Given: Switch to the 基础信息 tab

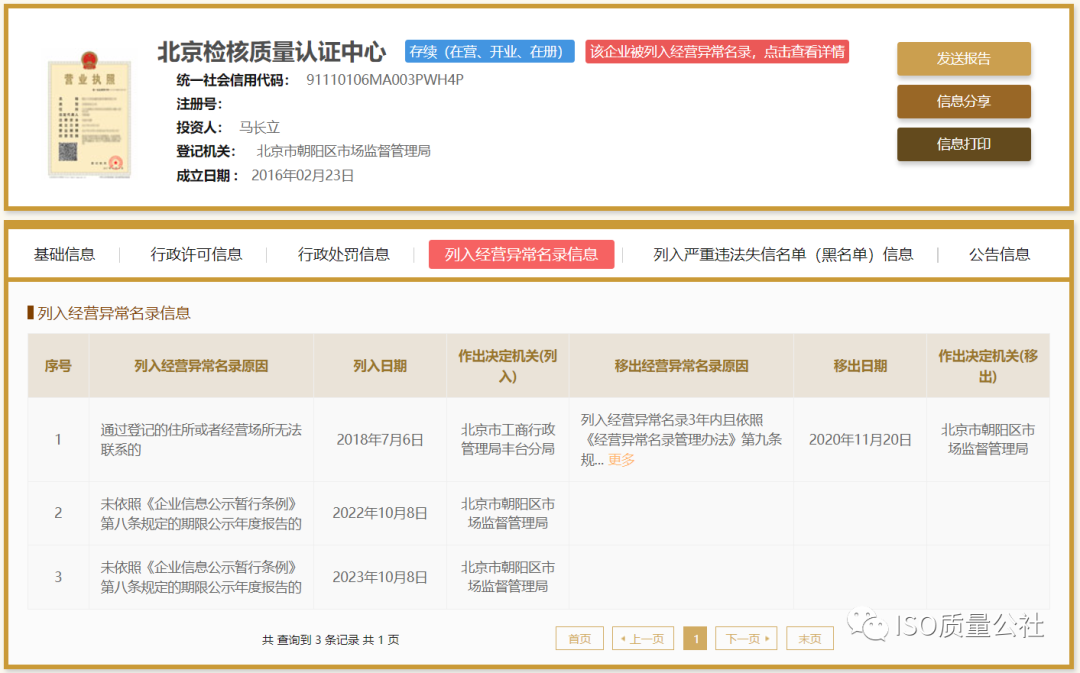Looking at the screenshot, I should pyautogui.click(x=64, y=254).
